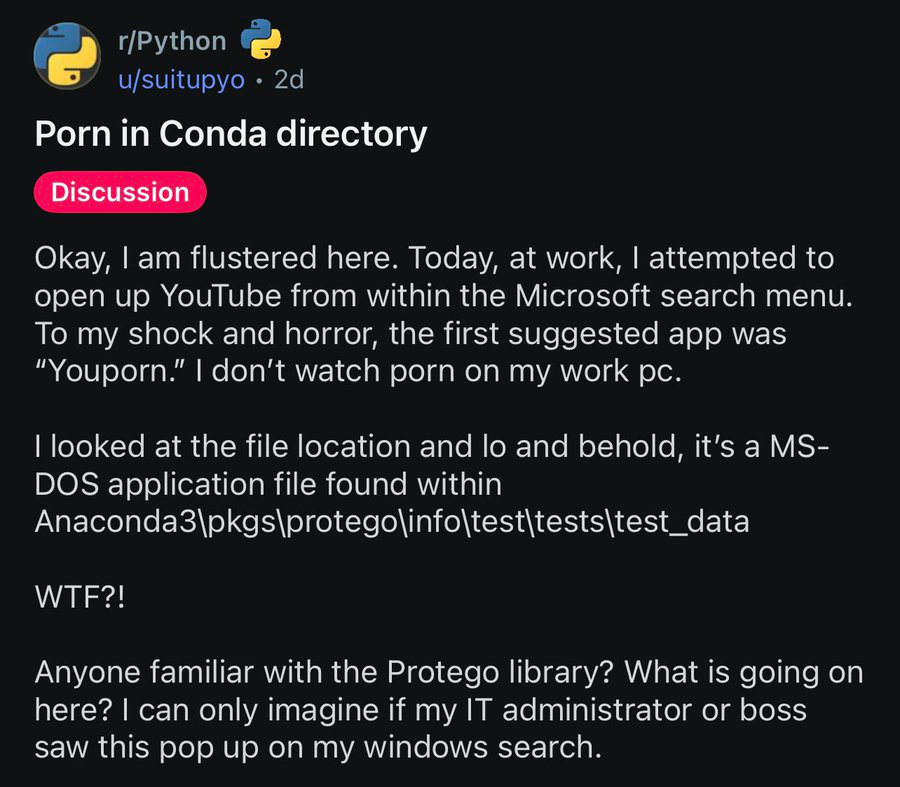Click the Anaconda3 protego file path text

(391, 520)
